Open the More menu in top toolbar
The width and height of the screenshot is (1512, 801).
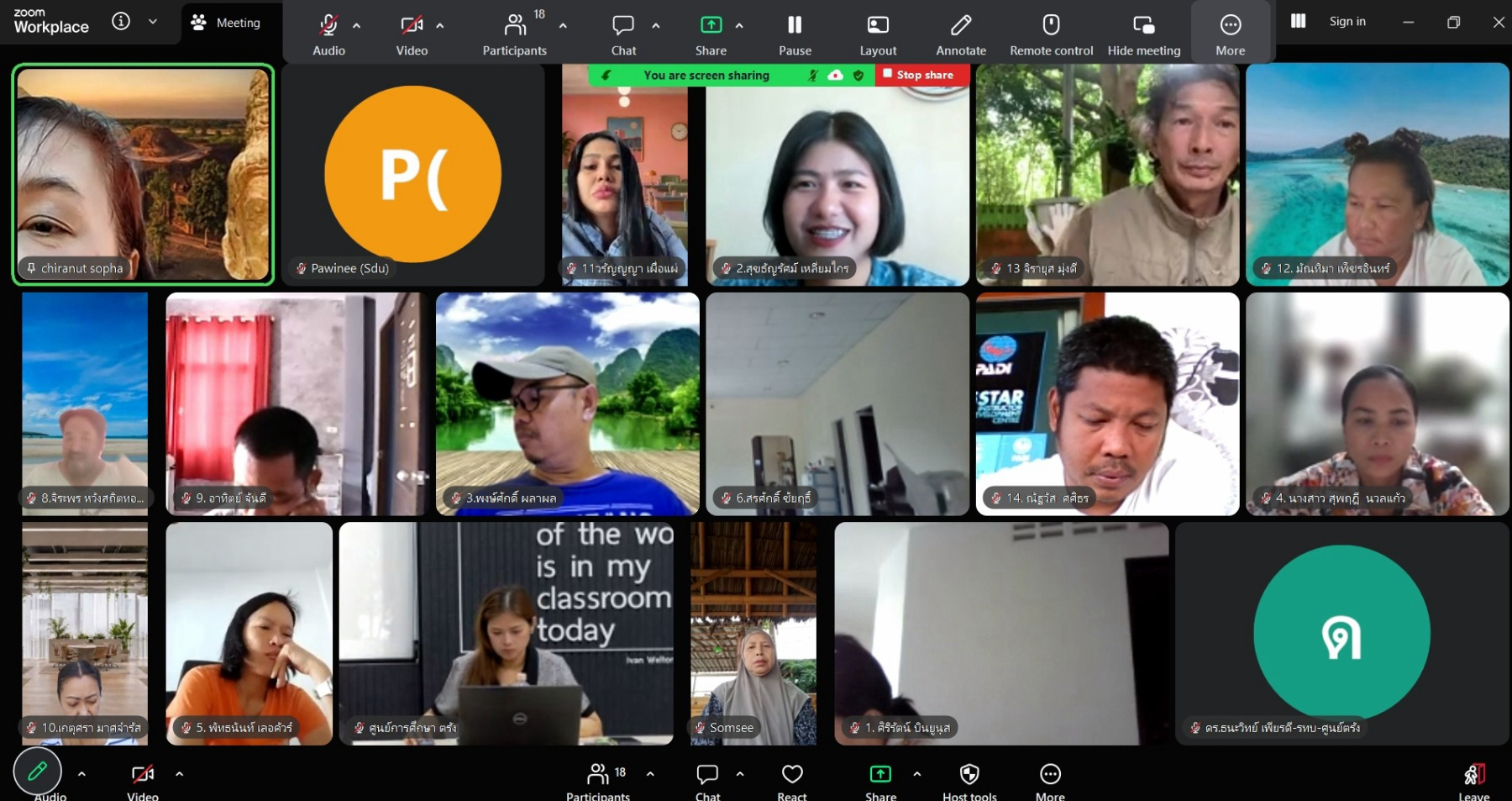1231,32
